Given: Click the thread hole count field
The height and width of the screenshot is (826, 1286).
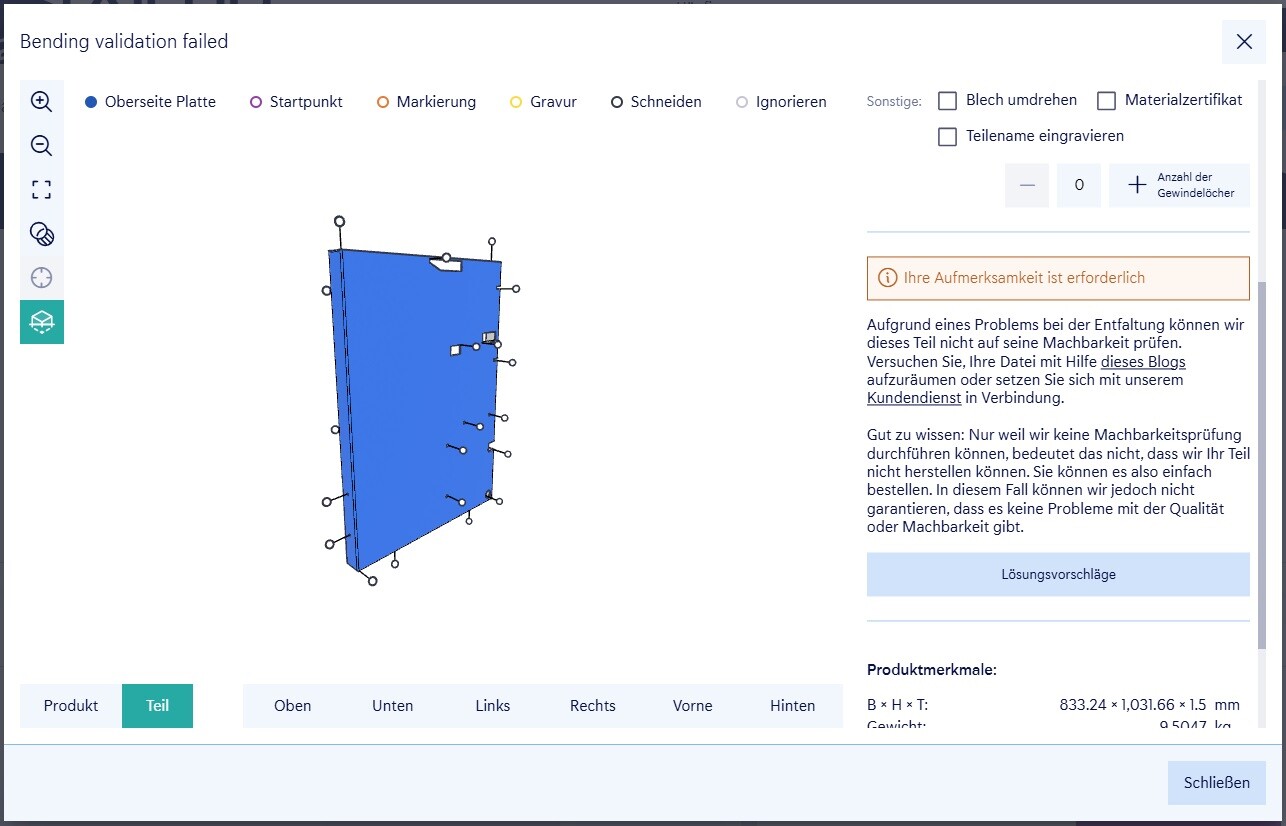Looking at the screenshot, I should tap(1079, 185).
